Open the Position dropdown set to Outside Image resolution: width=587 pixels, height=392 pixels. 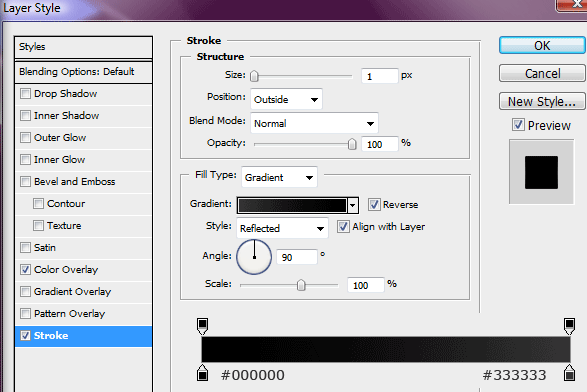tap(286, 99)
